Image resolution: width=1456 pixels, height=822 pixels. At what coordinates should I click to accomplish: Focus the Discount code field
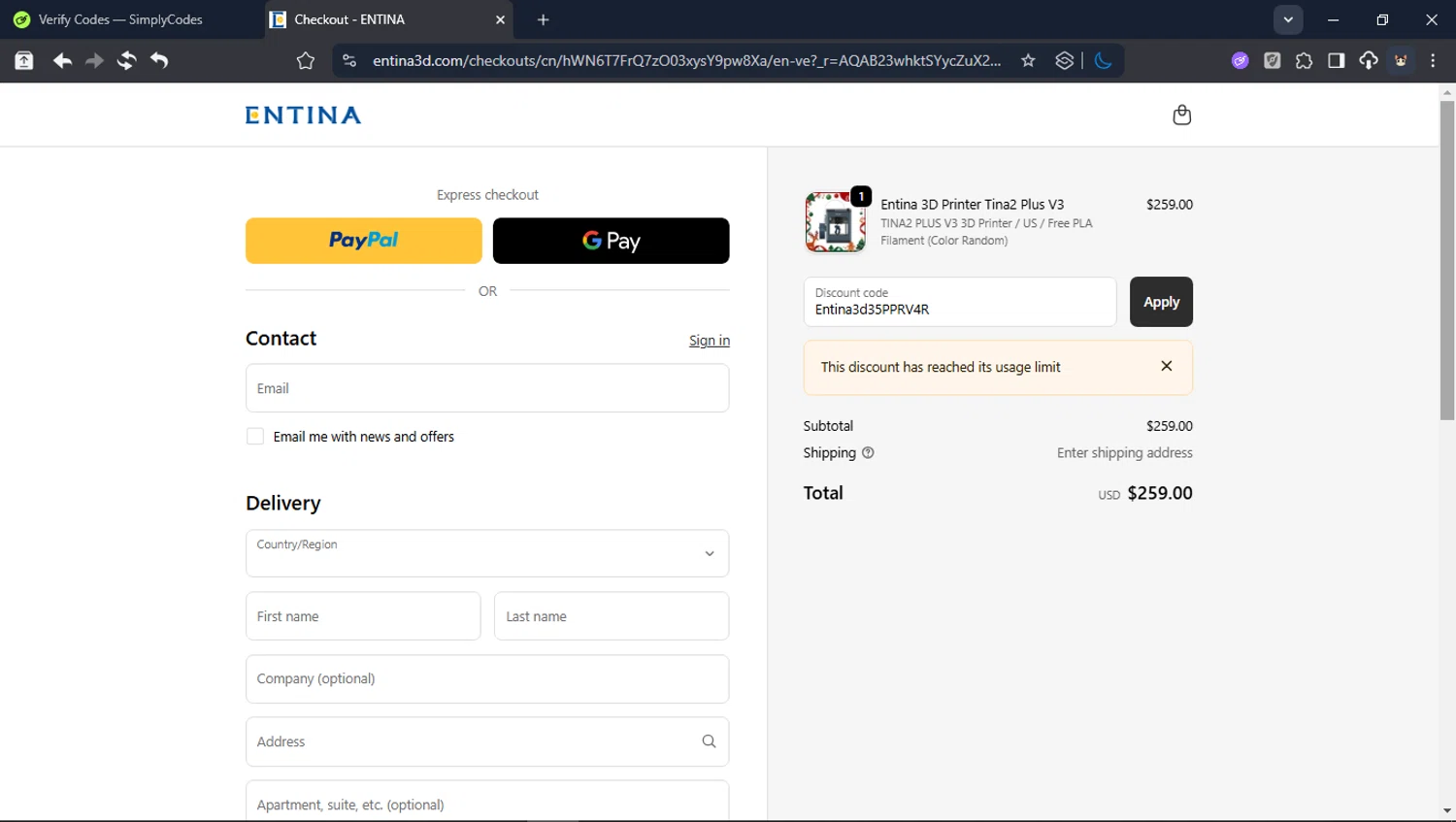tap(960, 302)
